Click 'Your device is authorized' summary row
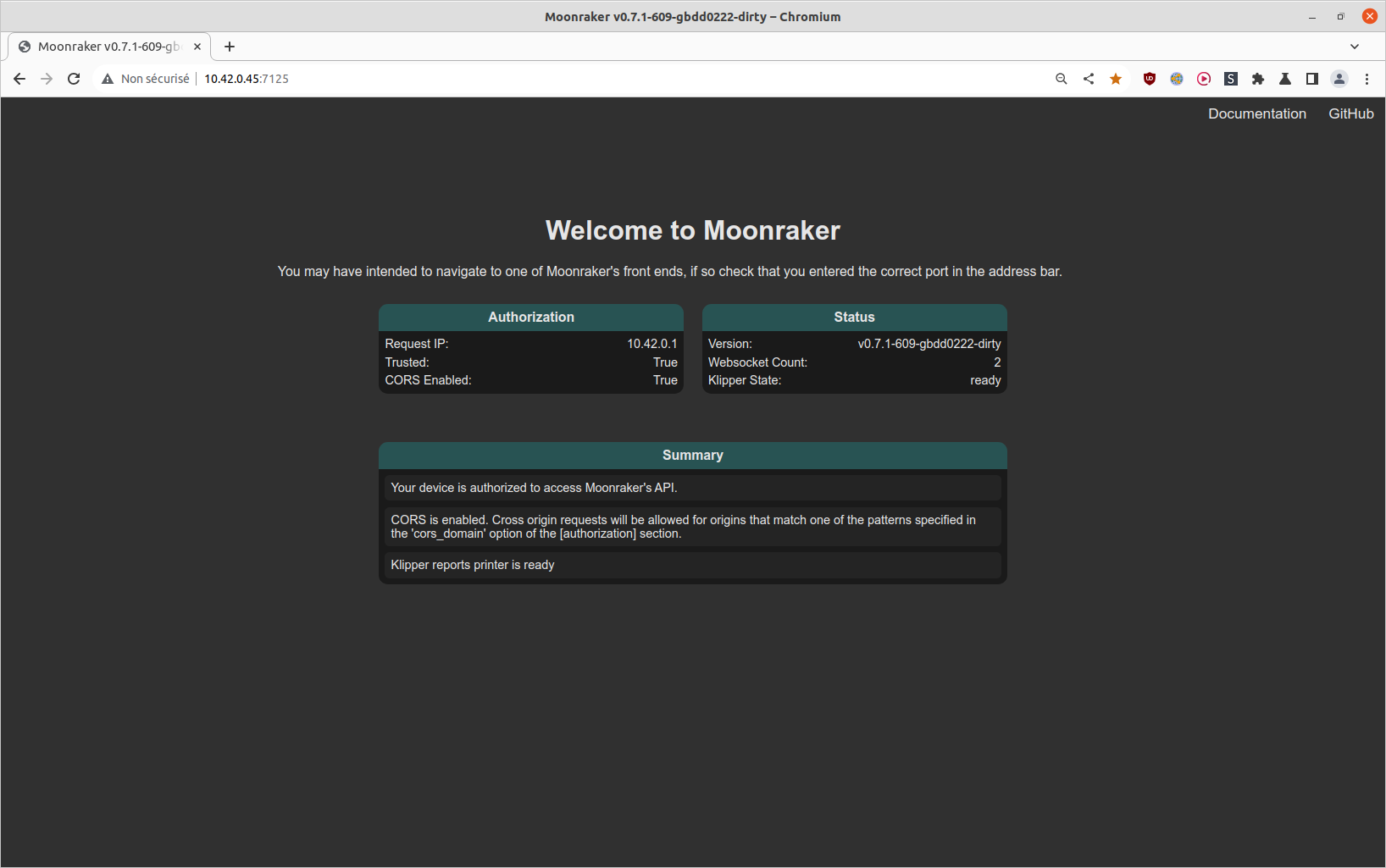Viewport: 1386px width, 868px height. pos(693,488)
